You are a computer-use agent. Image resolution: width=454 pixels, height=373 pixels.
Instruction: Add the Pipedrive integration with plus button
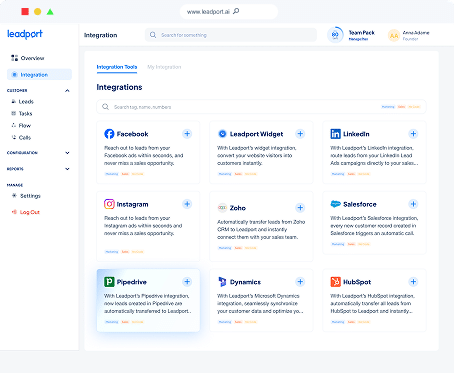[x=187, y=282]
